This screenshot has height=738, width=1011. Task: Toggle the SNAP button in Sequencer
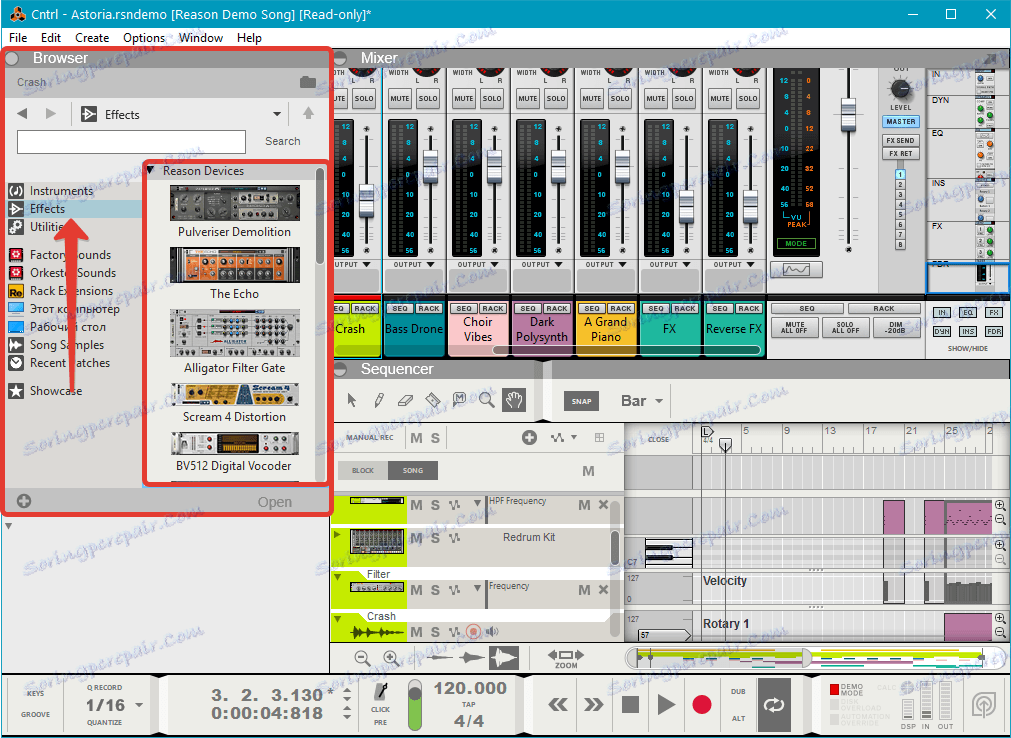tap(582, 401)
